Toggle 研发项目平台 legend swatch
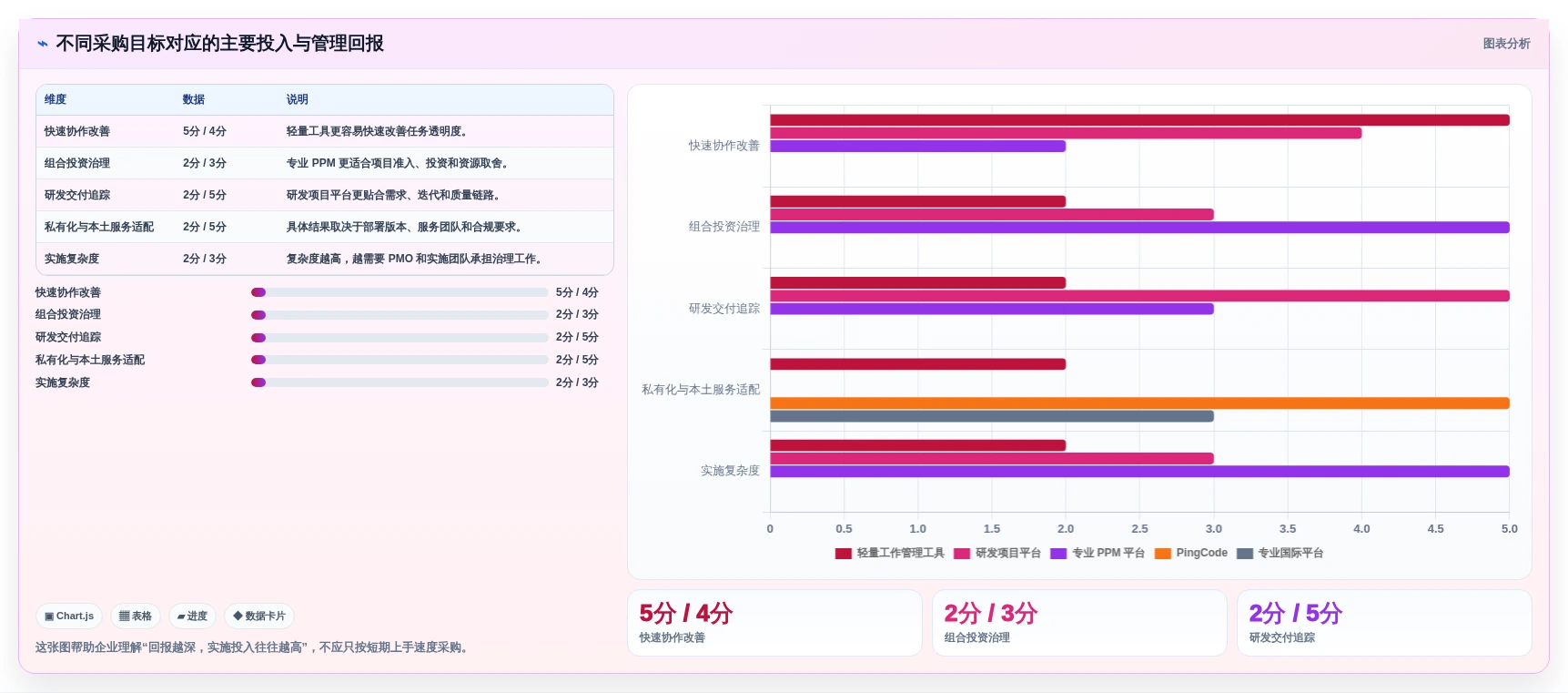The image size is (1568, 693). coord(962,554)
